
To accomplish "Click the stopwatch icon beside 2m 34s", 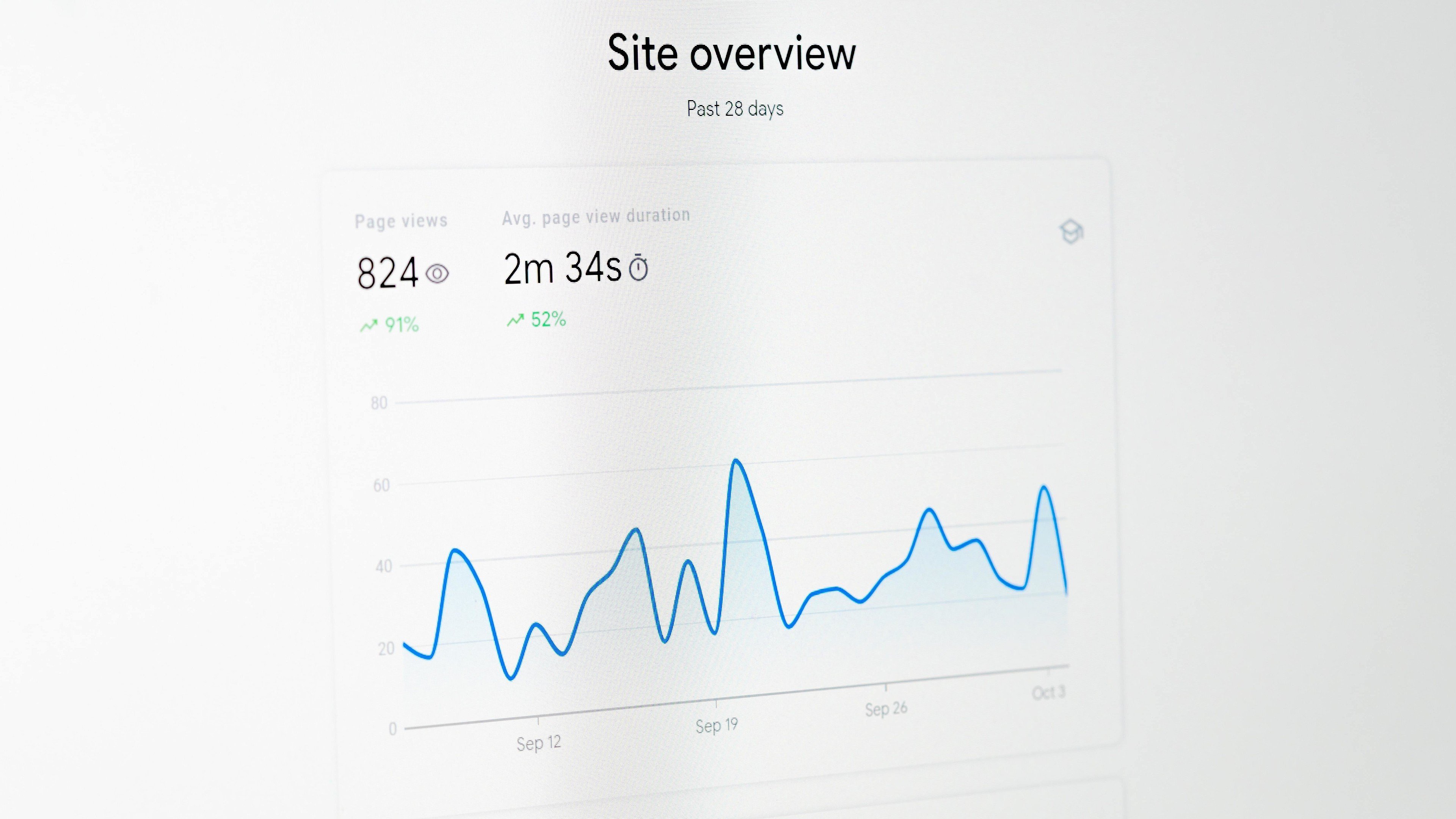I will tap(639, 268).
